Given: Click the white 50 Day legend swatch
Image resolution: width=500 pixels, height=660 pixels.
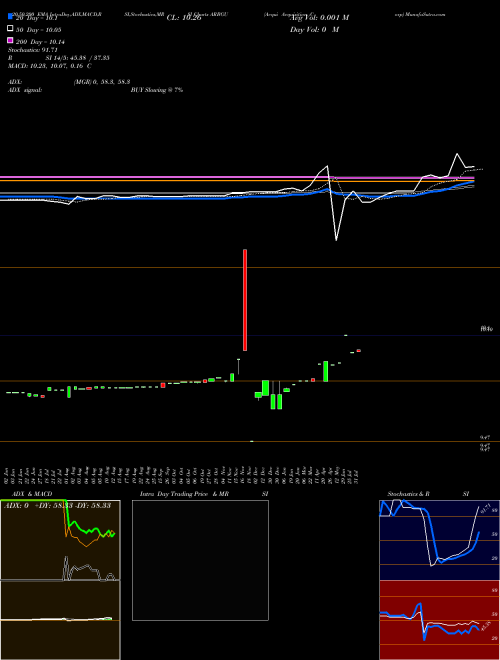Looking at the screenshot, I should 10,29.
